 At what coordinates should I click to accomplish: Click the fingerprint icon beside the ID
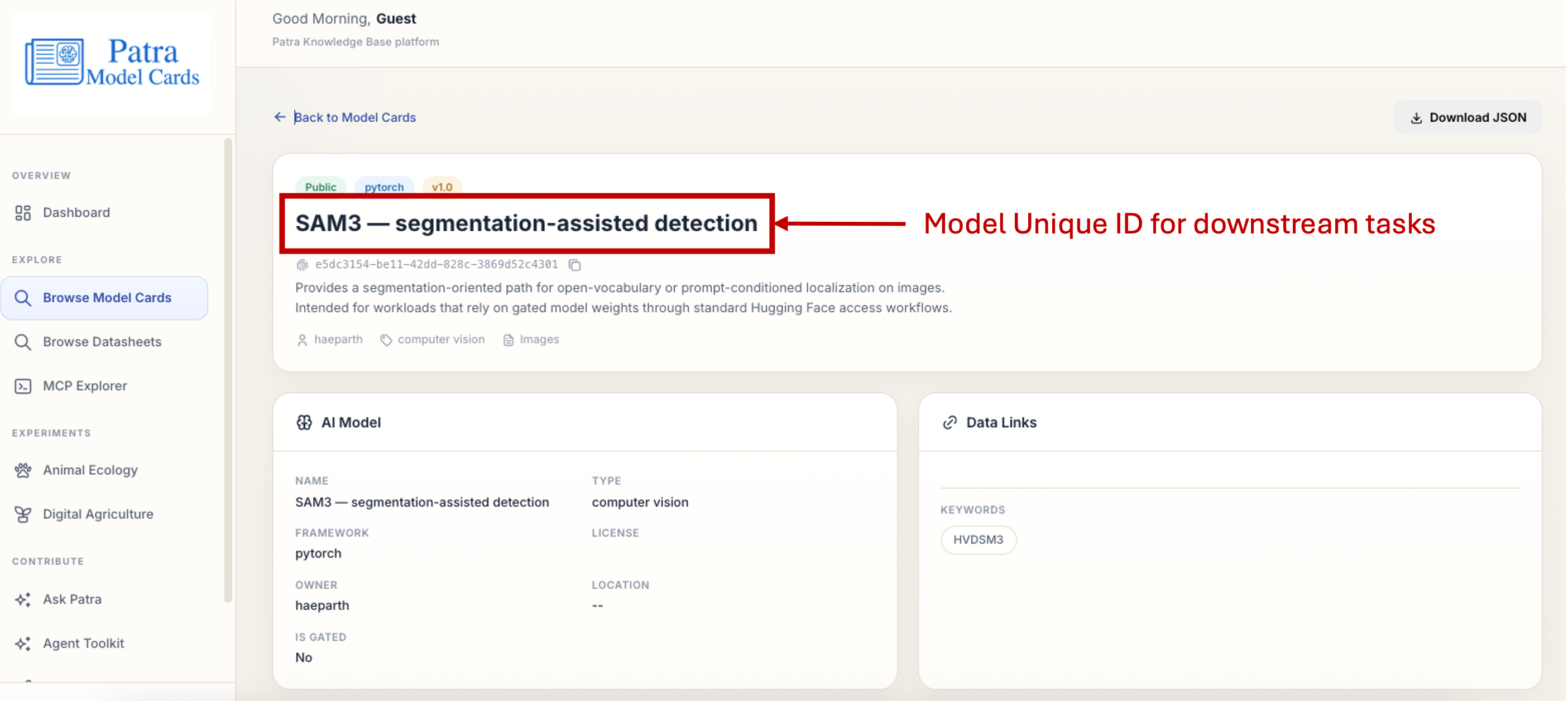(x=303, y=265)
